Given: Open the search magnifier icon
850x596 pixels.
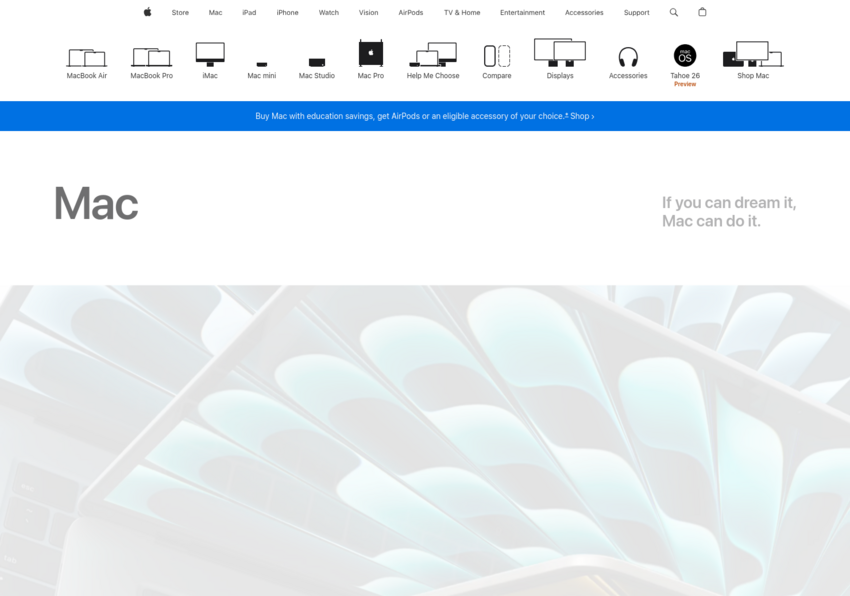Looking at the screenshot, I should [674, 12].
